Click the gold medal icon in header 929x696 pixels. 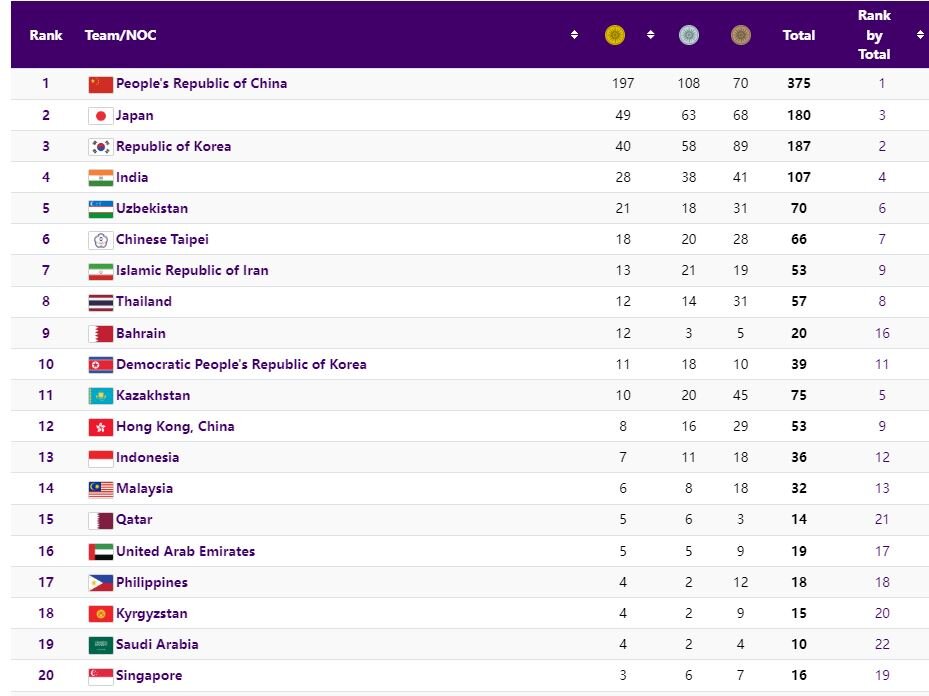pyautogui.click(x=615, y=36)
